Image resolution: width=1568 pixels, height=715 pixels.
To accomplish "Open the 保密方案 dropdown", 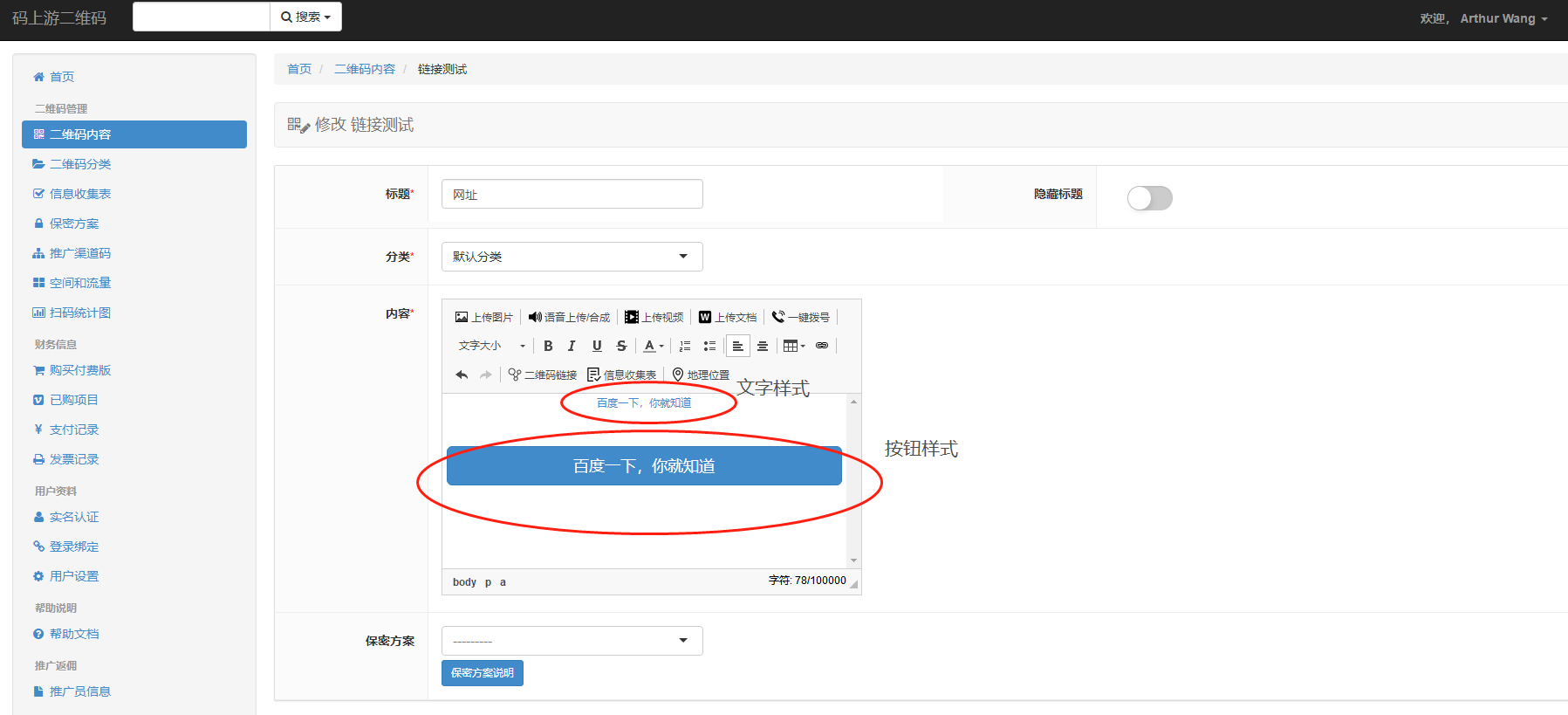I will tap(572, 641).
